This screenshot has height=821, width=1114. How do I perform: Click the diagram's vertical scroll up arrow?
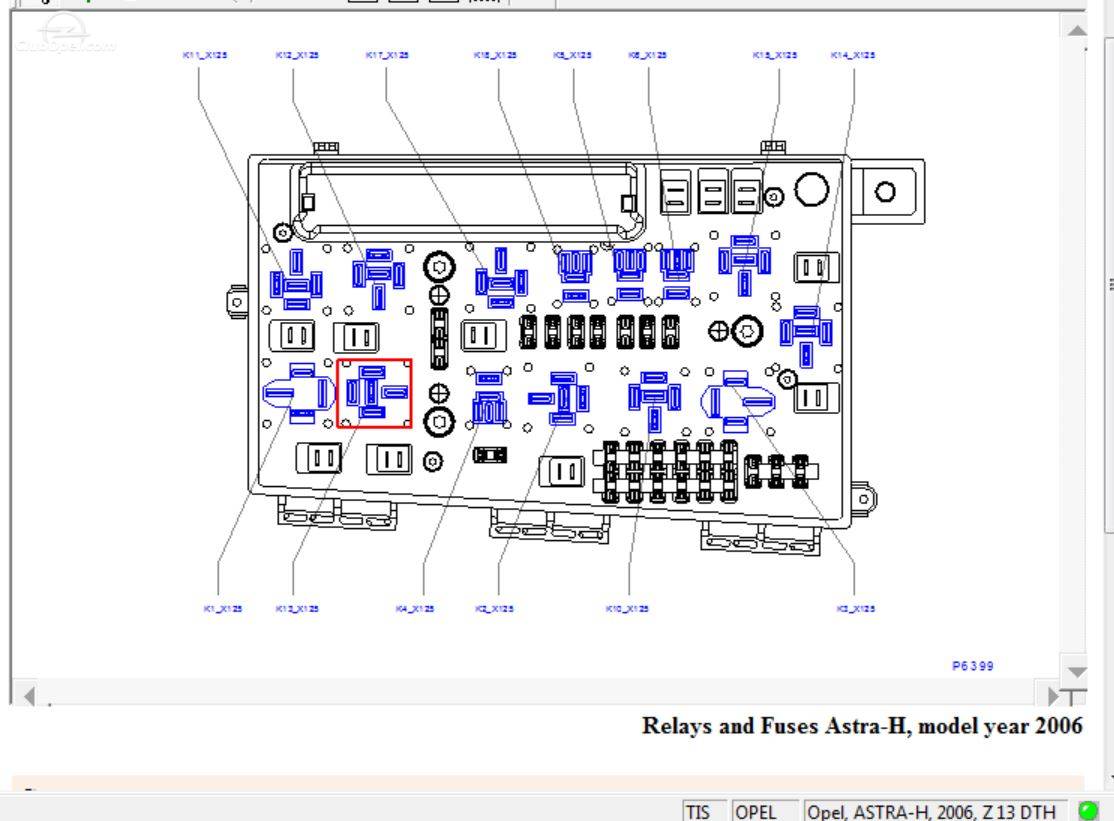click(x=1076, y=30)
